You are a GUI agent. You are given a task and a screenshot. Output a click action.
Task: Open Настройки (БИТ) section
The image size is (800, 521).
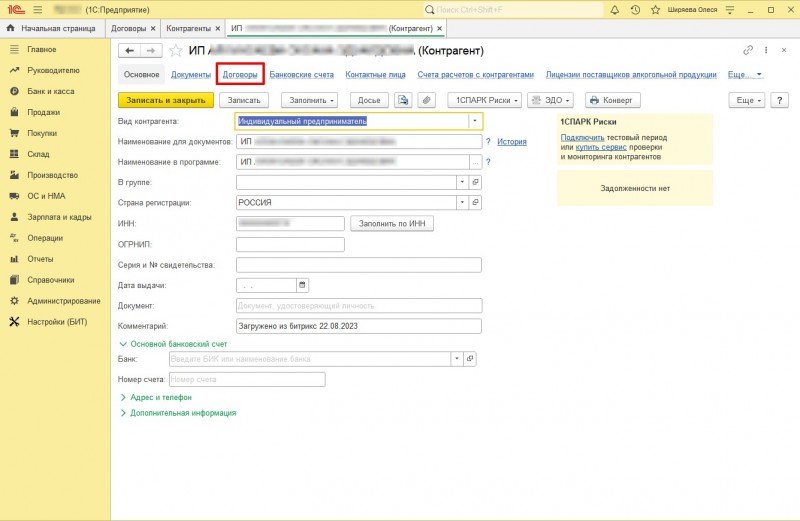57,321
